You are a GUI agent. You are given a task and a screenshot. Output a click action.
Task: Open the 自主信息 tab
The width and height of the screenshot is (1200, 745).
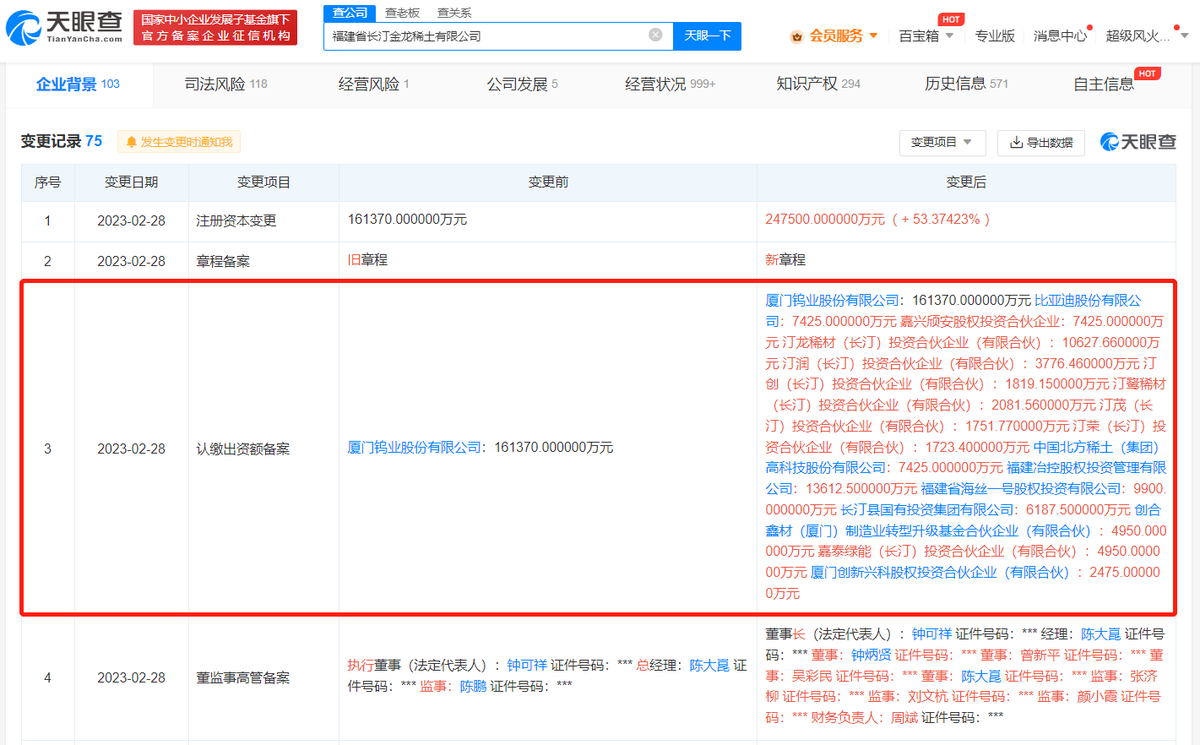(x=1104, y=84)
